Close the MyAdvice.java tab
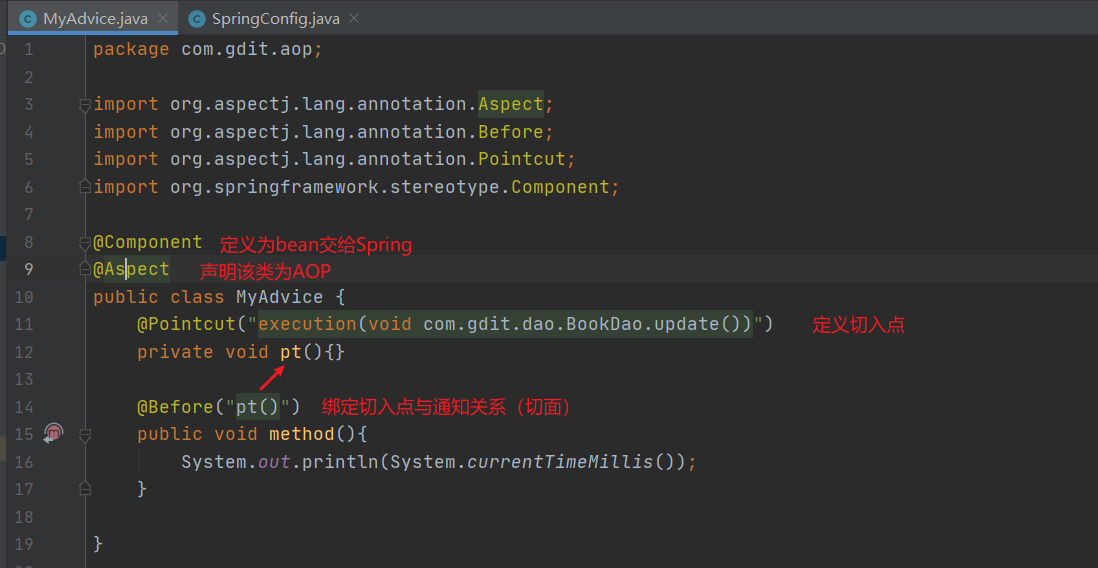 [162, 19]
